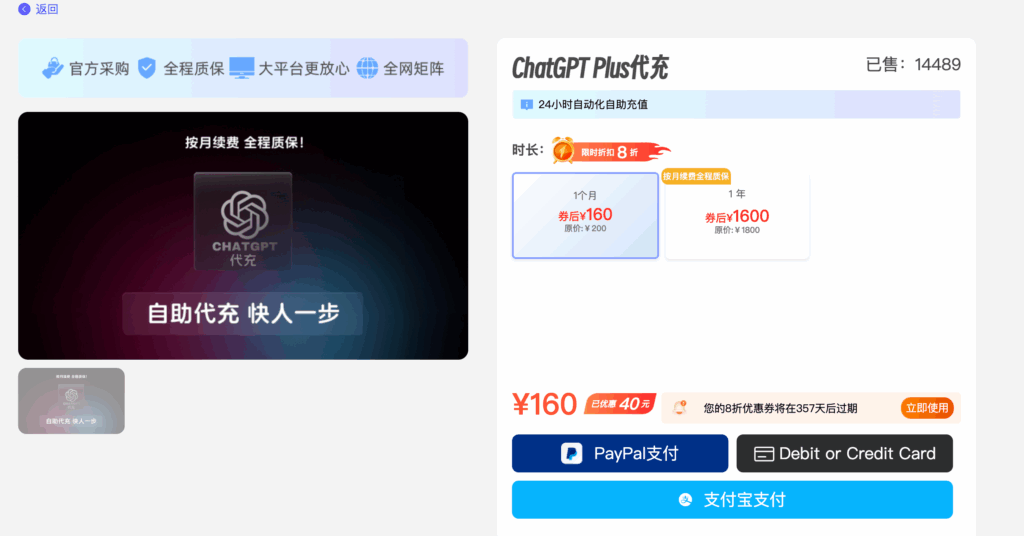Click 立即使用 coupon button
The height and width of the screenshot is (536, 1024).
coord(927,408)
